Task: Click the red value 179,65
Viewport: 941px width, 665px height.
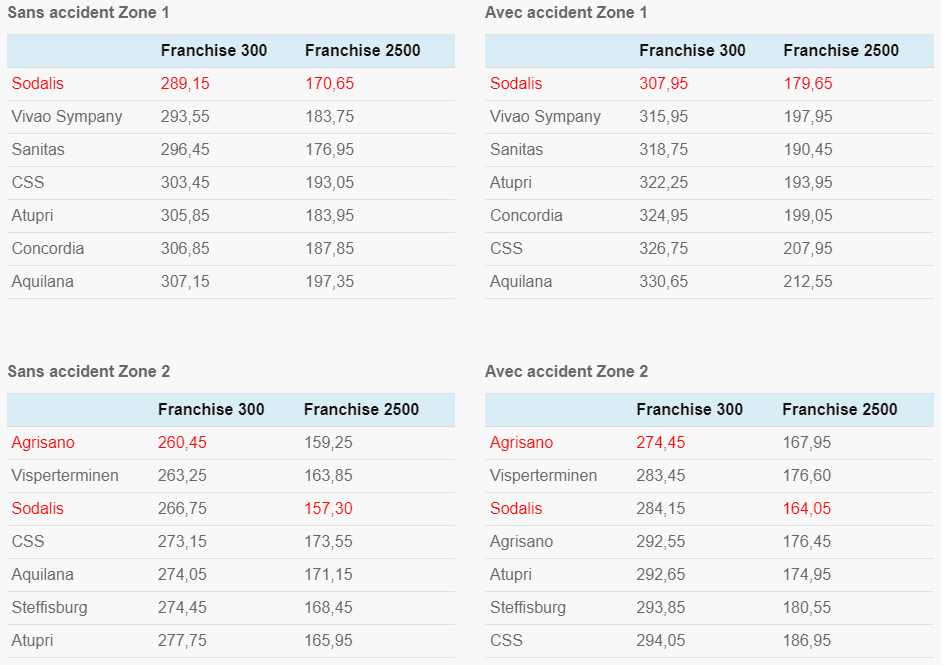Action: tap(808, 83)
